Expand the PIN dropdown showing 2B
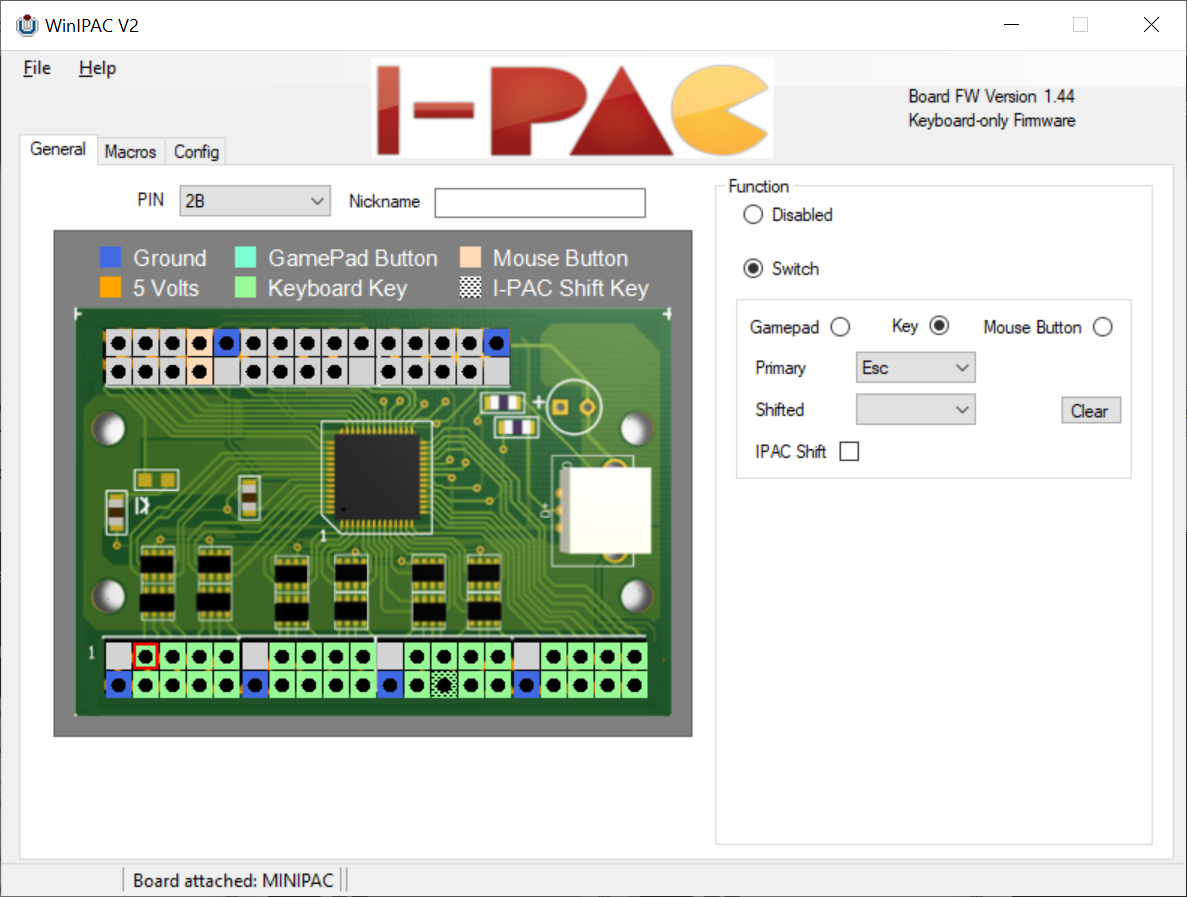1187x897 pixels. point(254,201)
